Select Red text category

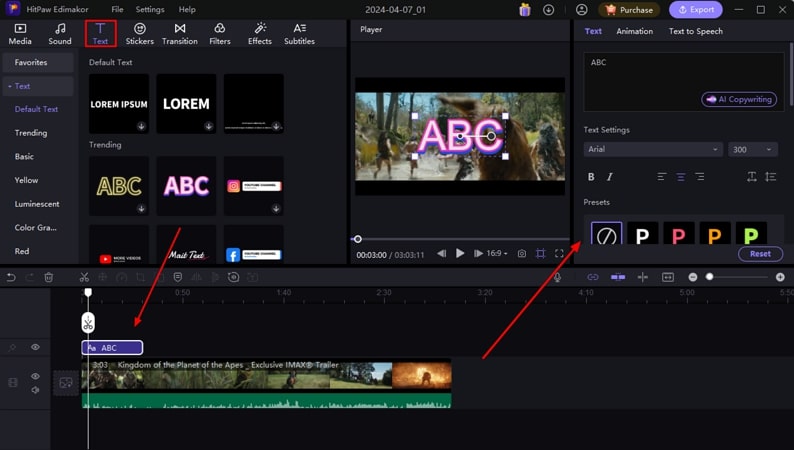tap(22, 251)
